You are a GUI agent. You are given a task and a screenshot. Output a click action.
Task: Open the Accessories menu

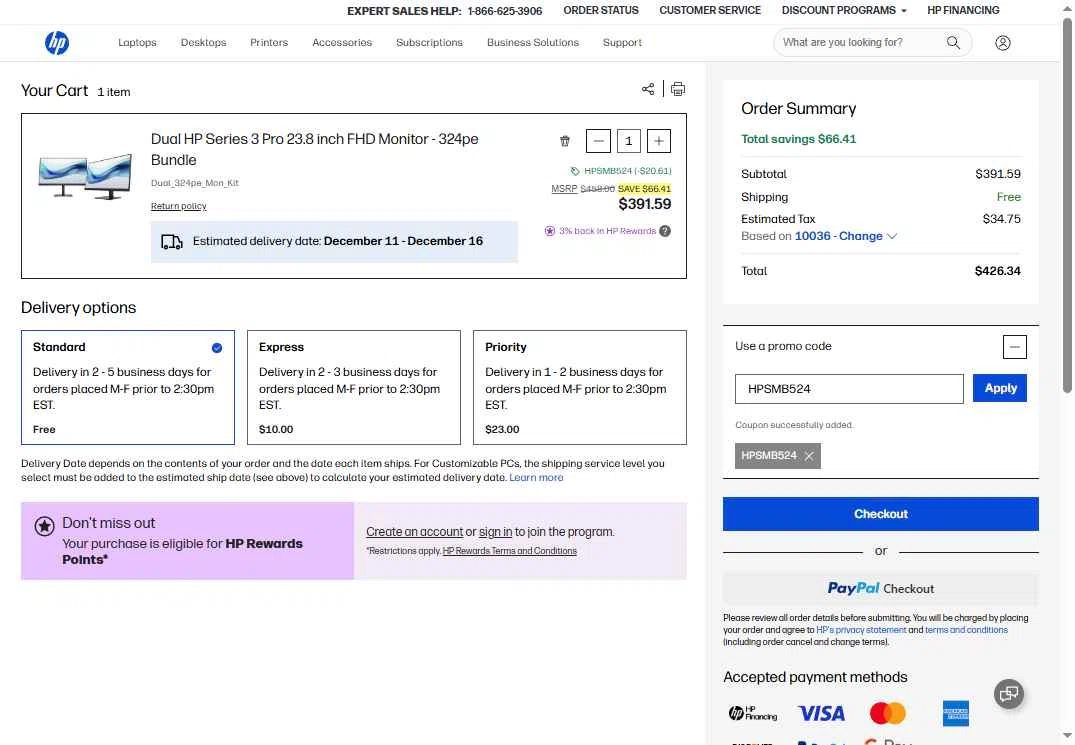click(342, 42)
